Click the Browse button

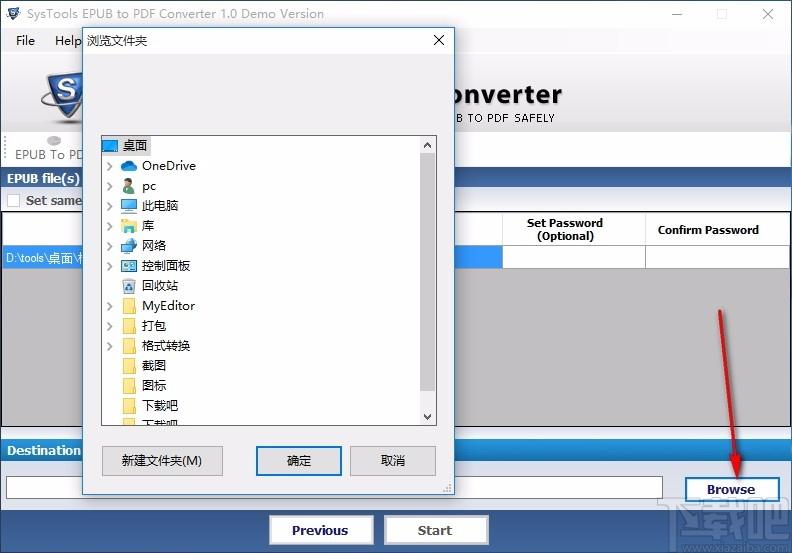[x=731, y=489]
